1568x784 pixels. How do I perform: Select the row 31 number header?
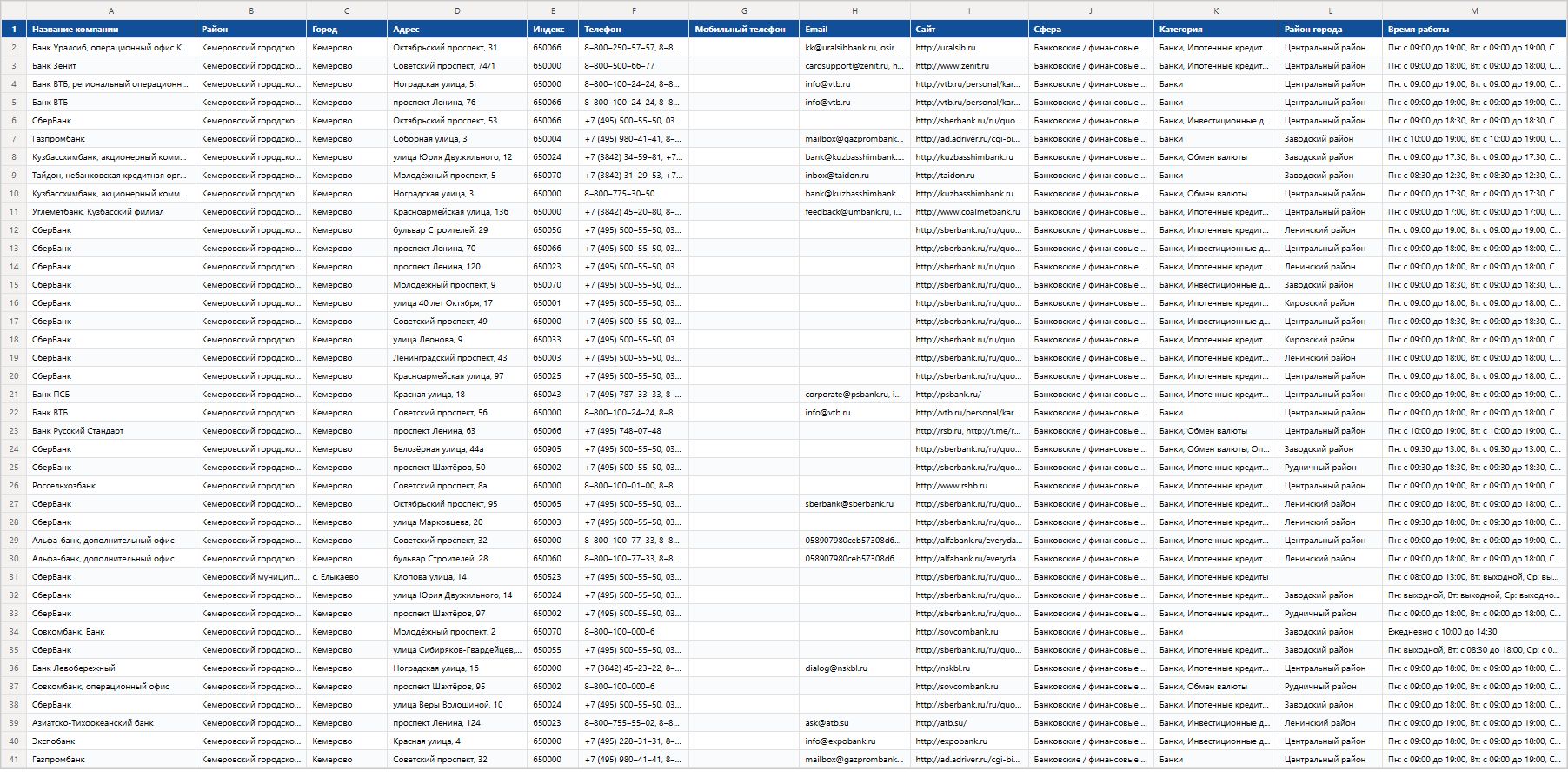coord(14,577)
